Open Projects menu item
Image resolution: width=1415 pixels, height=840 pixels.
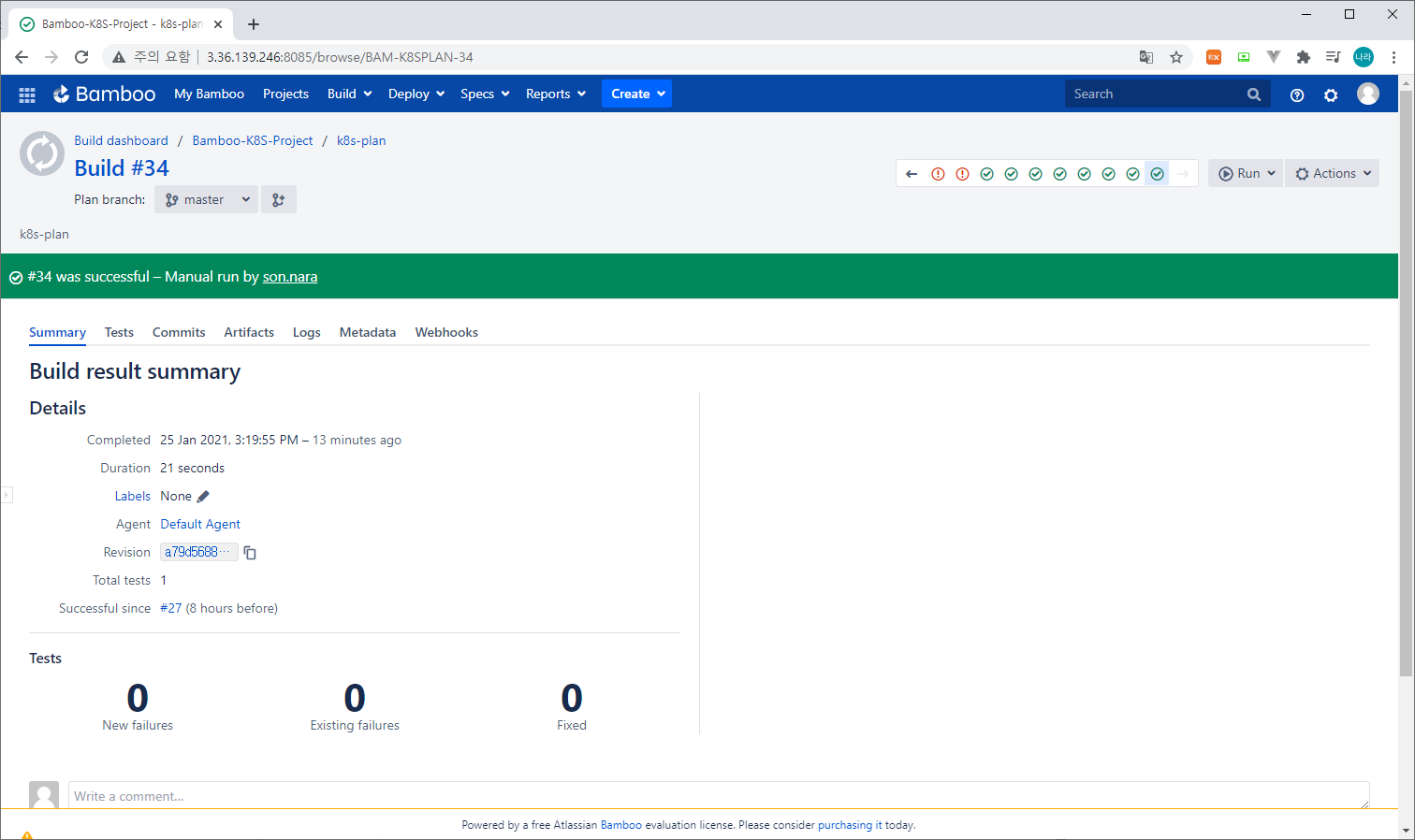[285, 94]
